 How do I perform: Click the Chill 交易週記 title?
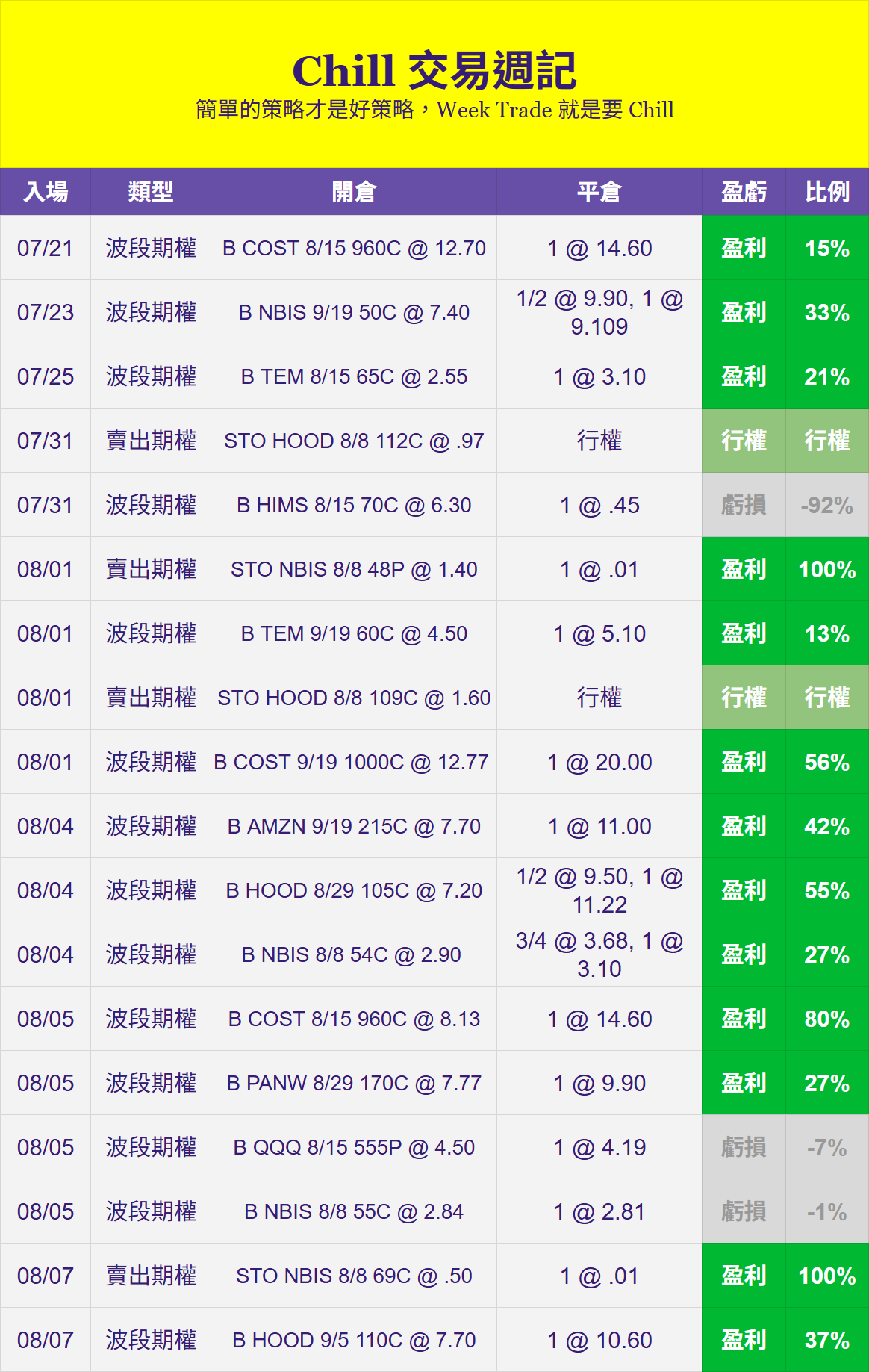[434, 71]
